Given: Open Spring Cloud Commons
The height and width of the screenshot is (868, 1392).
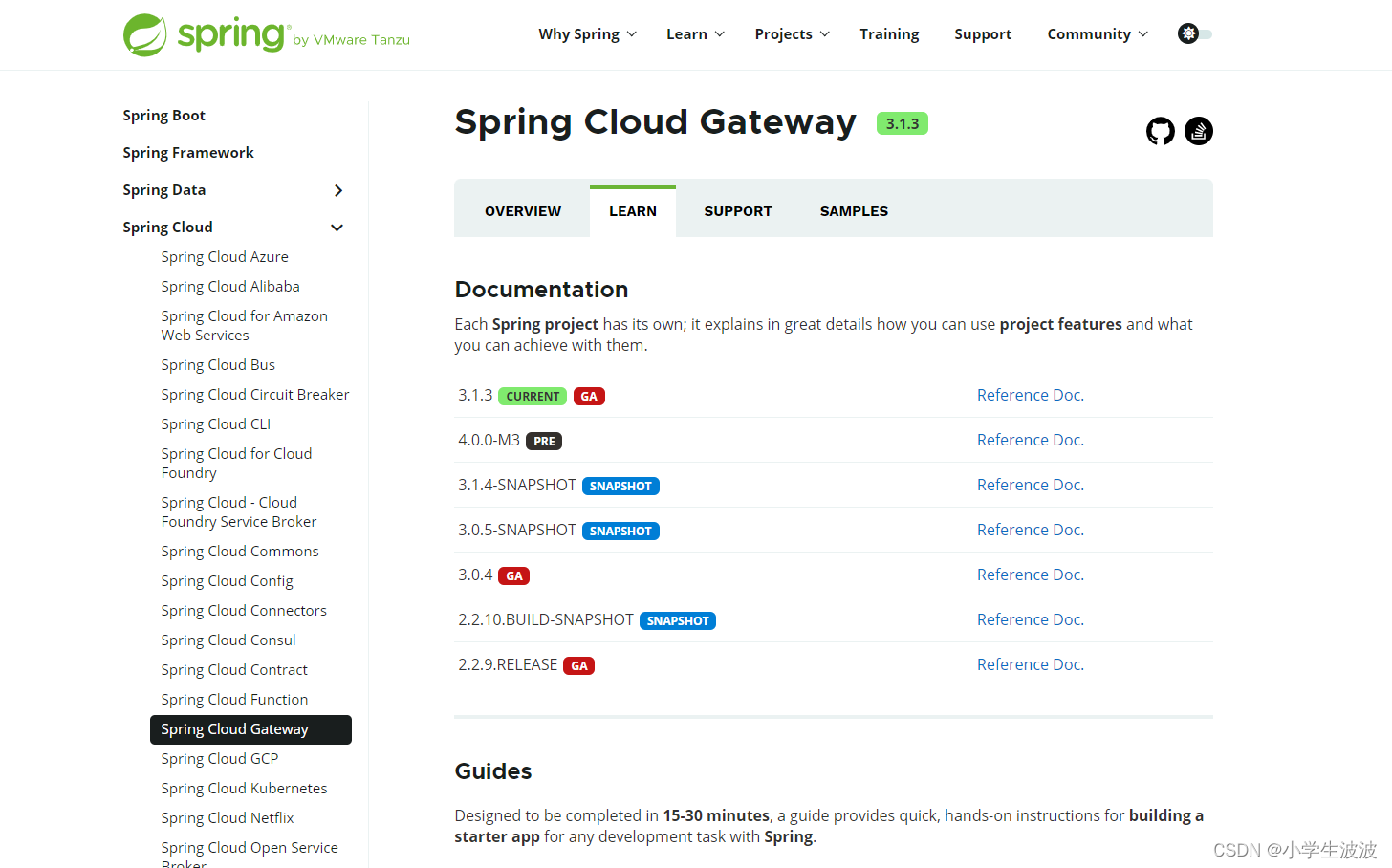Looking at the screenshot, I should click(240, 552).
